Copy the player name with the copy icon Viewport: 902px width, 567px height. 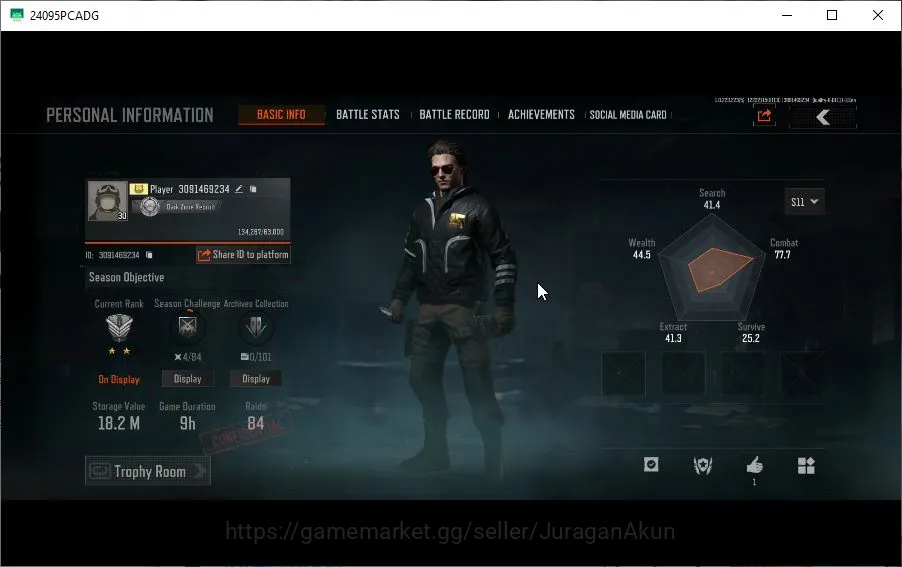tap(253, 189)
